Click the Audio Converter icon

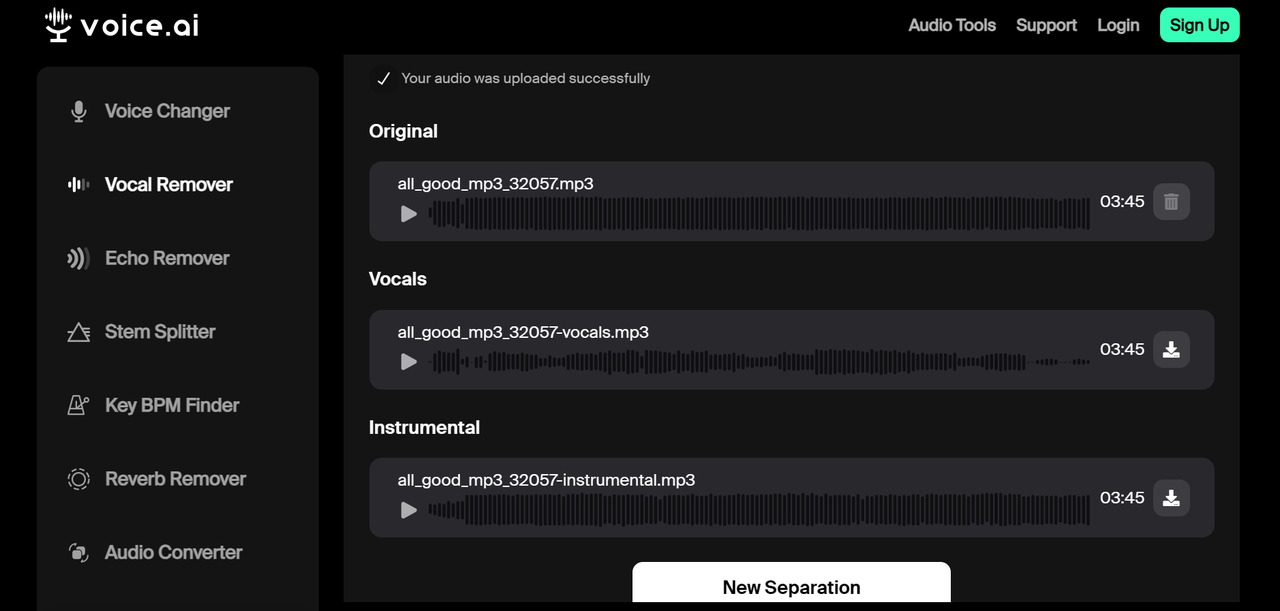(x=78, y=552)
